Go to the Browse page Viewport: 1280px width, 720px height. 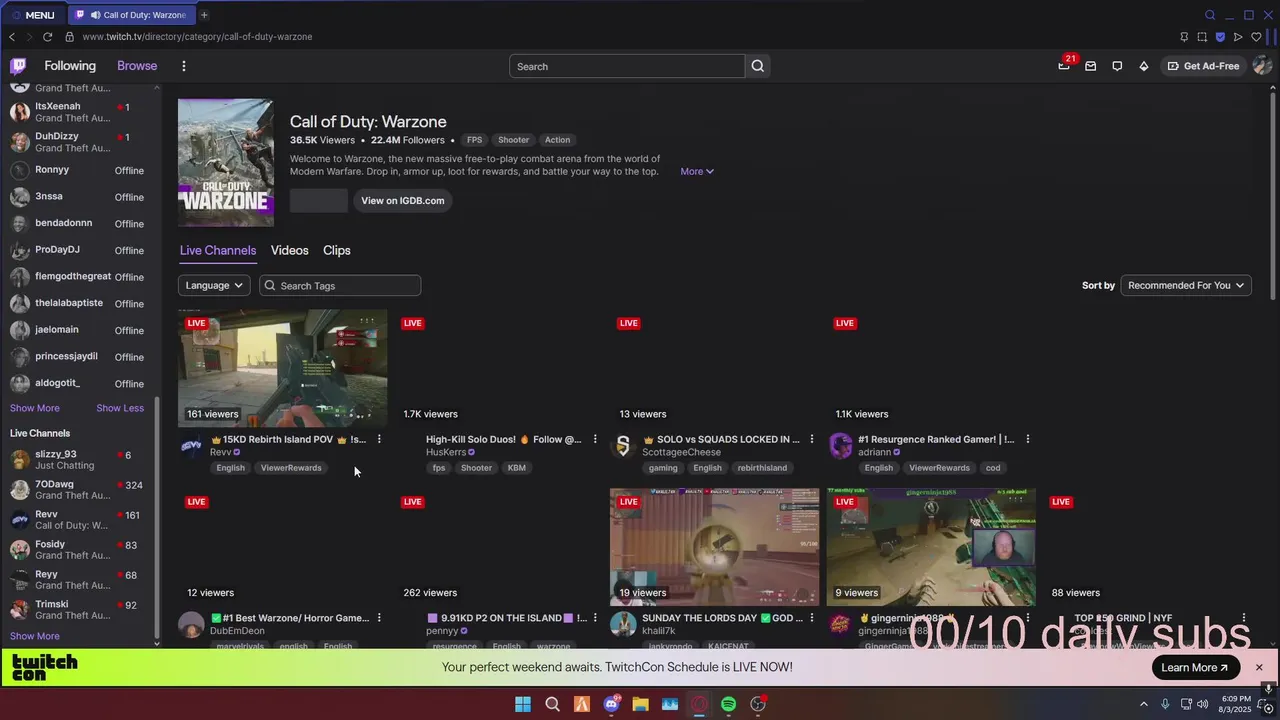(x=137, y=66)
